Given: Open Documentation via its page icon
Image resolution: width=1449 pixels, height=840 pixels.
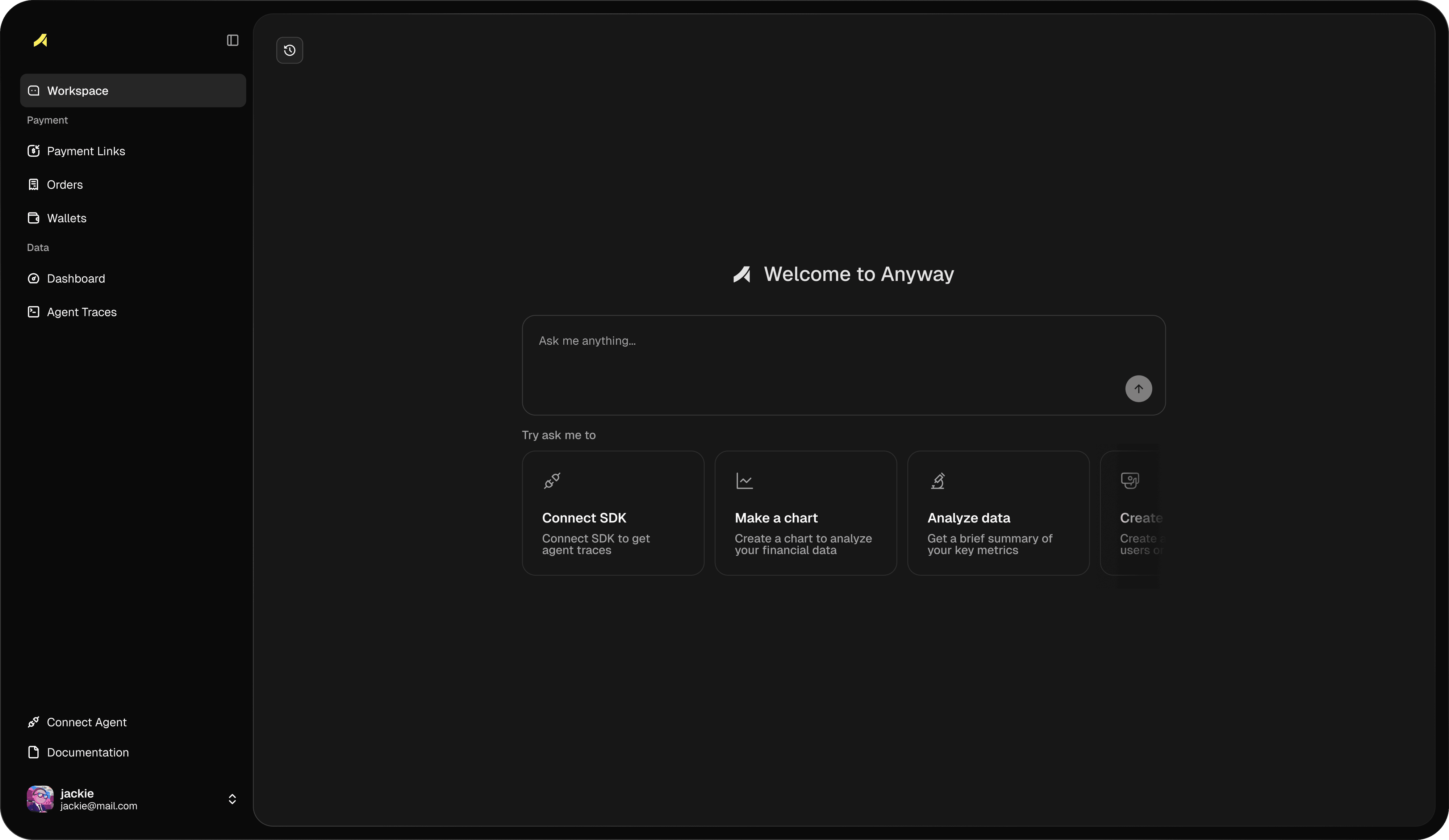Looking at the screenshot, I should [33, 753].
